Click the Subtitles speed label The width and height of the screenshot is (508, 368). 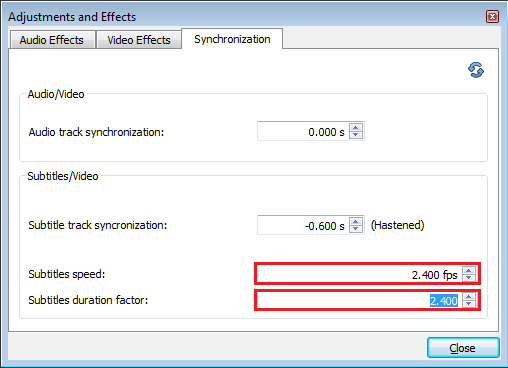point(67,274)
